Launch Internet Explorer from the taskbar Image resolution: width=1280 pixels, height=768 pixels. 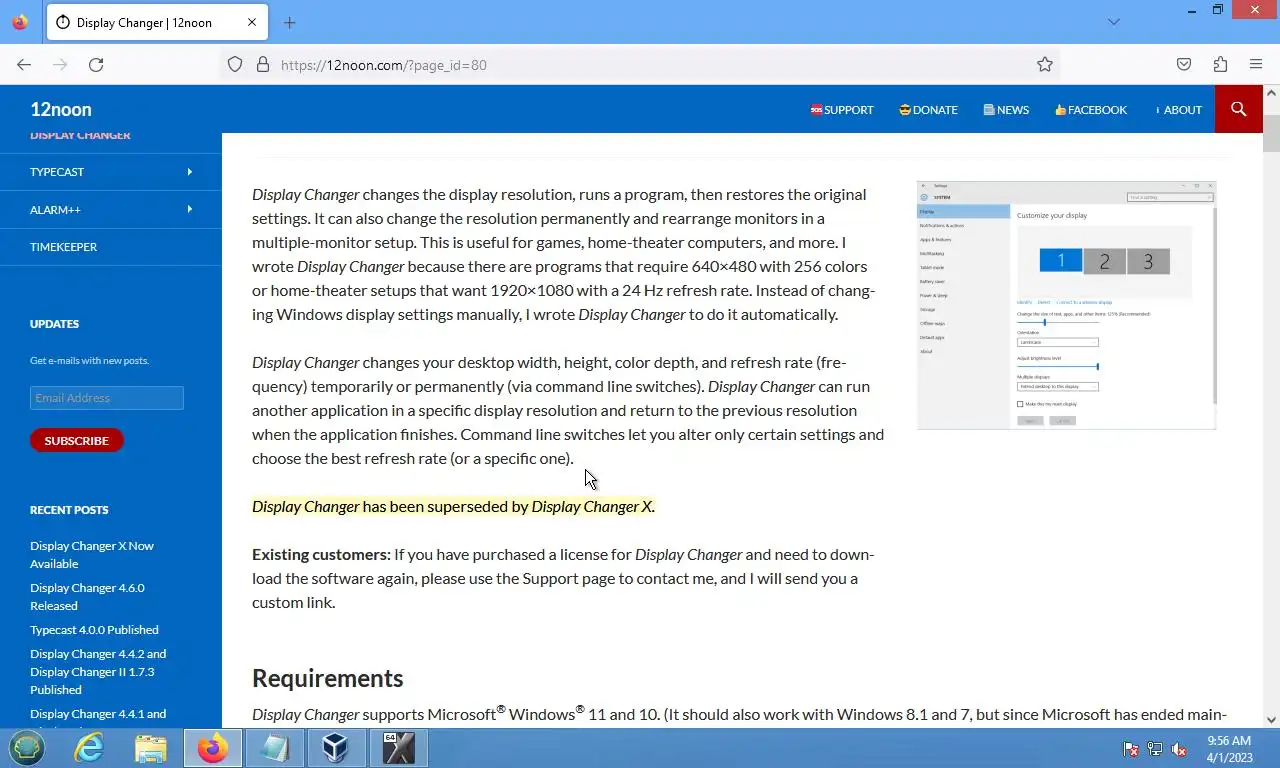(x=89, y=748)
